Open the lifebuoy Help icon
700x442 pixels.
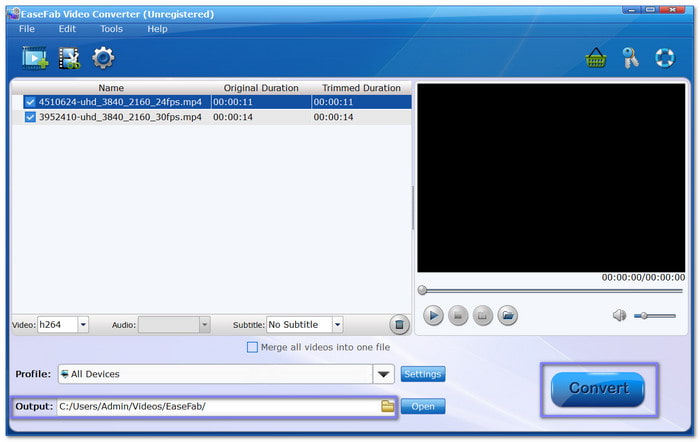[x=665, y=58]
